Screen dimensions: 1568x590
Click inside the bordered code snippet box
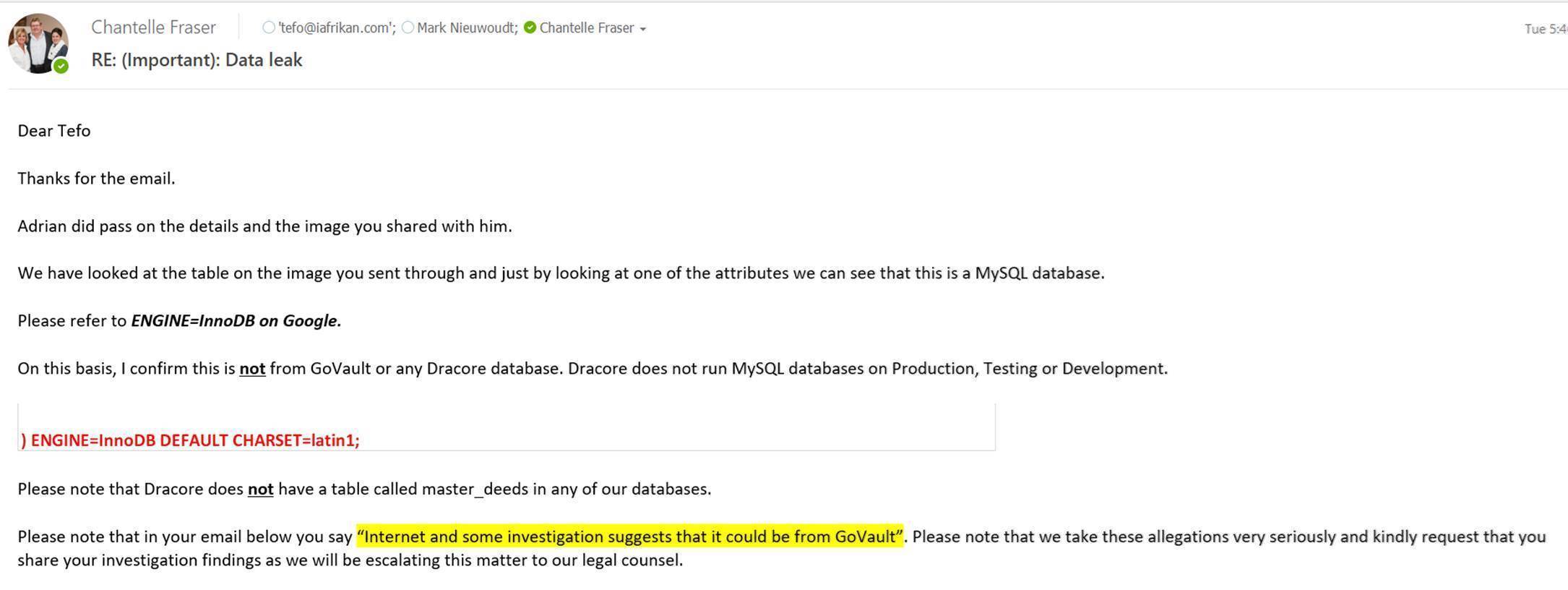click(x=507, y=427)
